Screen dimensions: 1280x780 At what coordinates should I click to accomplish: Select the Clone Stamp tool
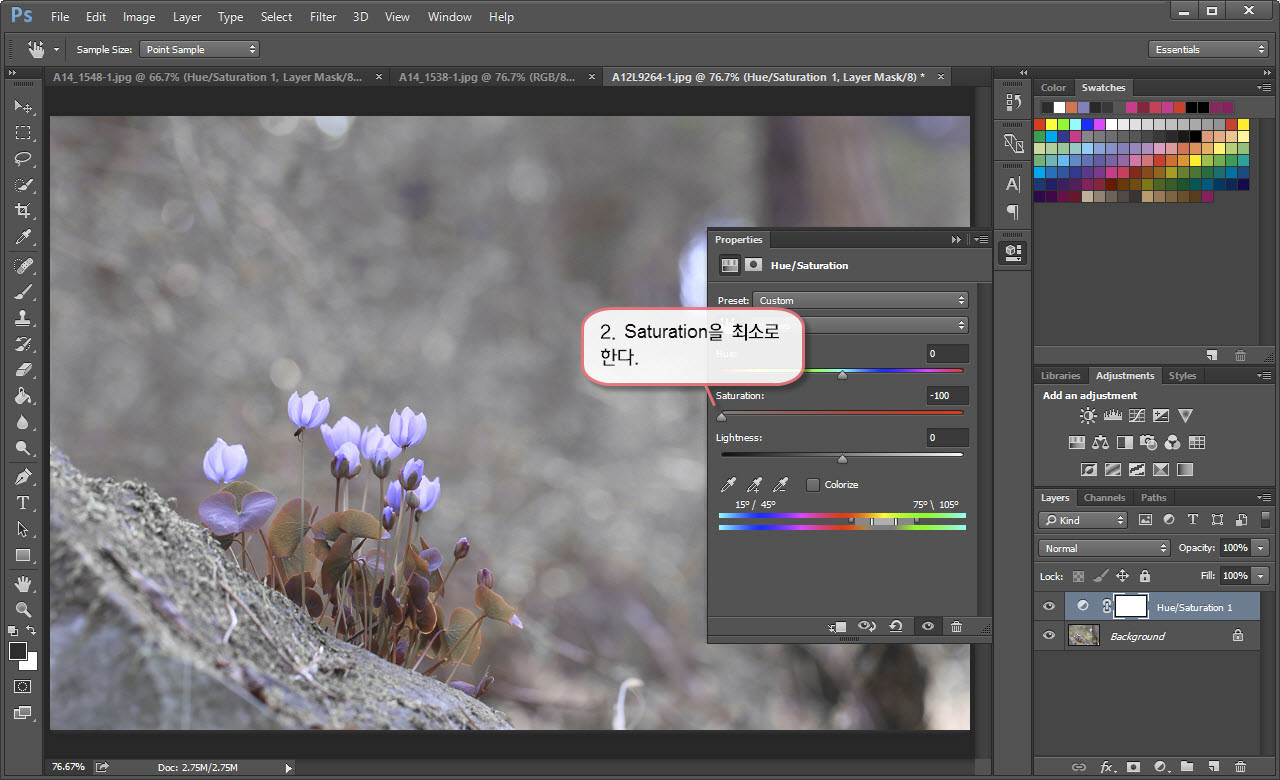pyautogui.click(x=23, y=318)
